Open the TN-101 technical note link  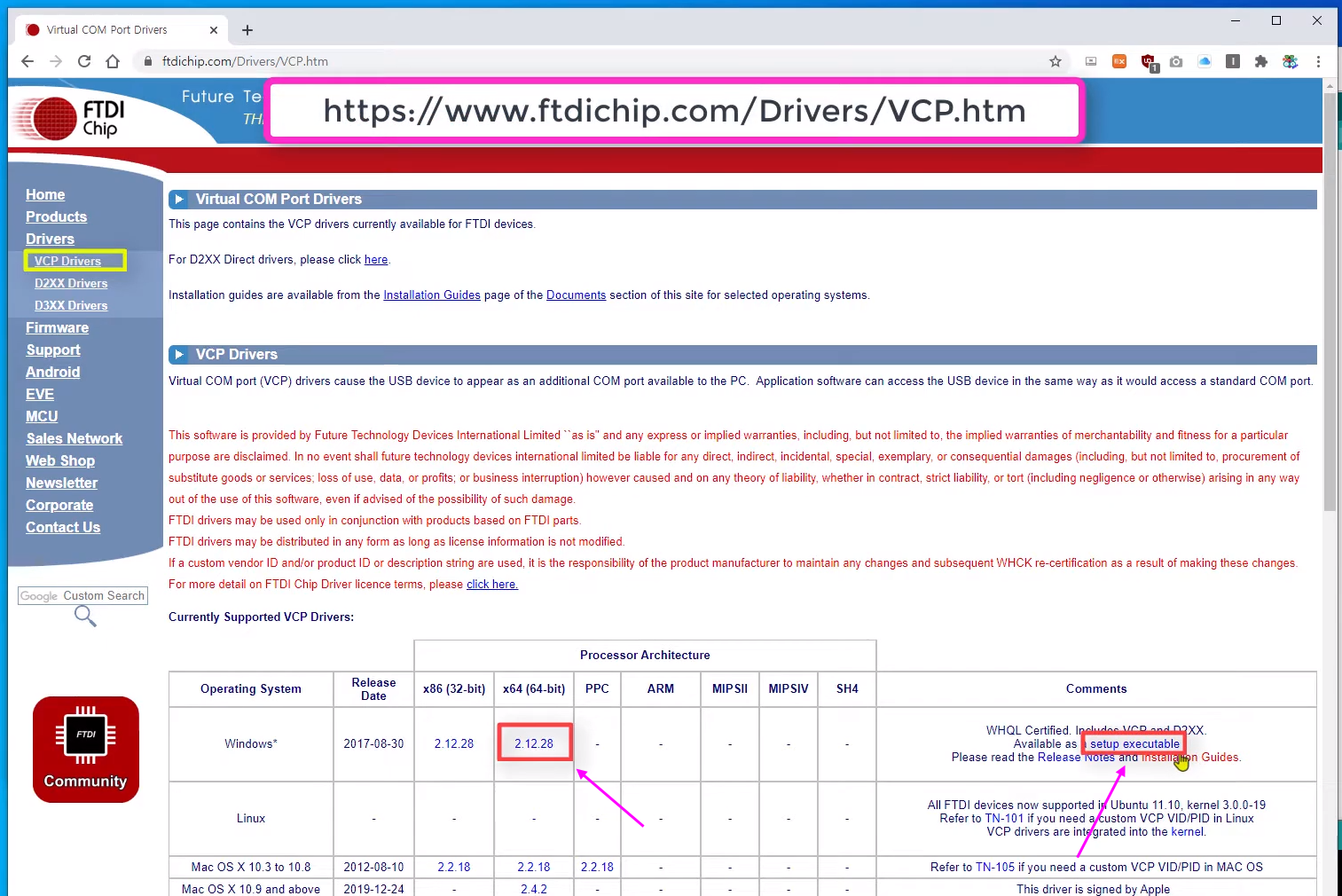[1004, 819]
